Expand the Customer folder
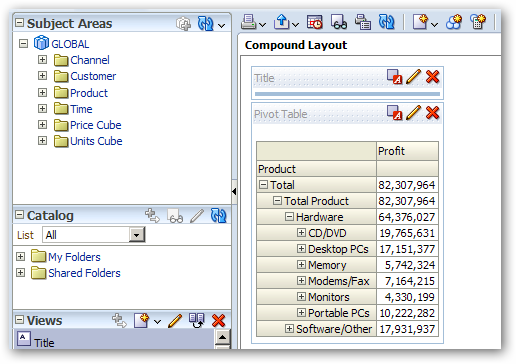Viewport: 516px width, 364px height. (42, 76)
